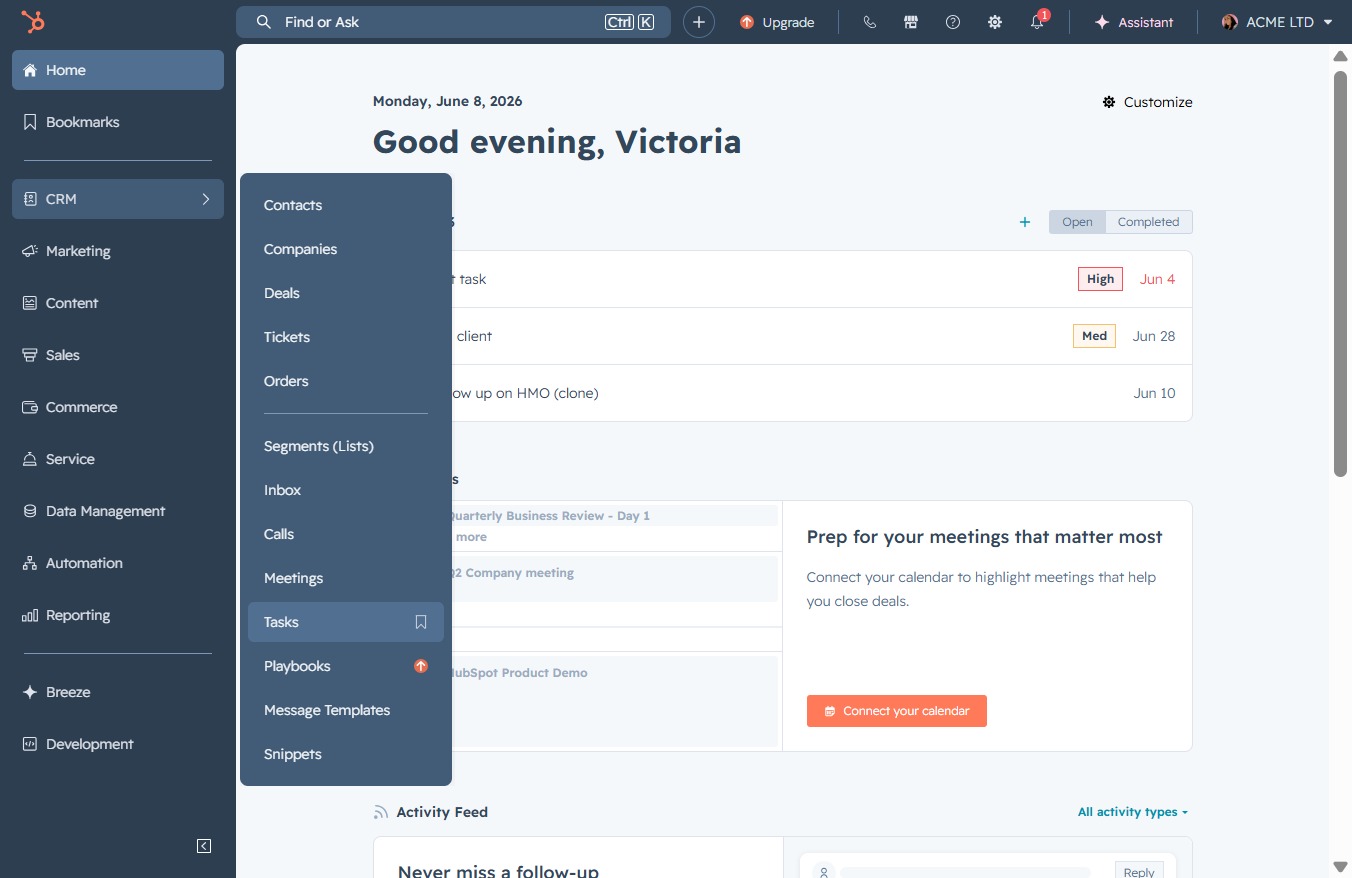Image resolution: width=1352 pixels, height=878 pixels.
Task: Open the ACME LTD account menu
Action: coord(1277,22)
